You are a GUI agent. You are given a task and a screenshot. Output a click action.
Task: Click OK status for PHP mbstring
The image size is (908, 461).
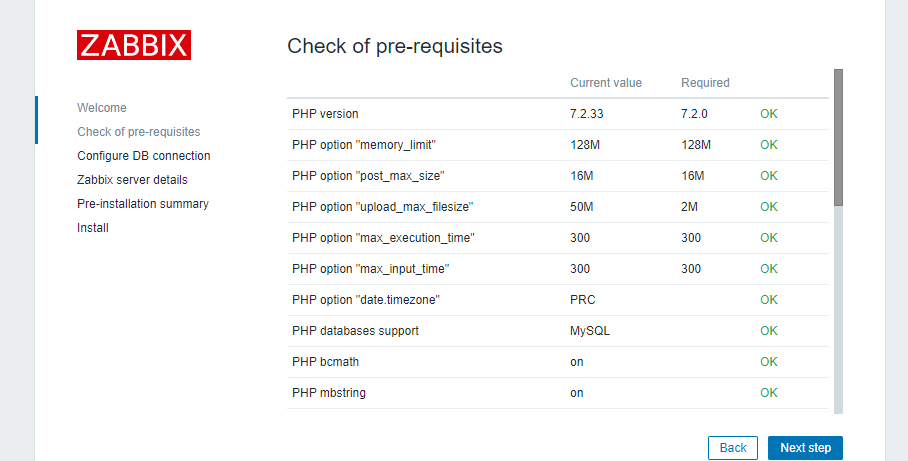pyautogui.click(x=768, y=393)
